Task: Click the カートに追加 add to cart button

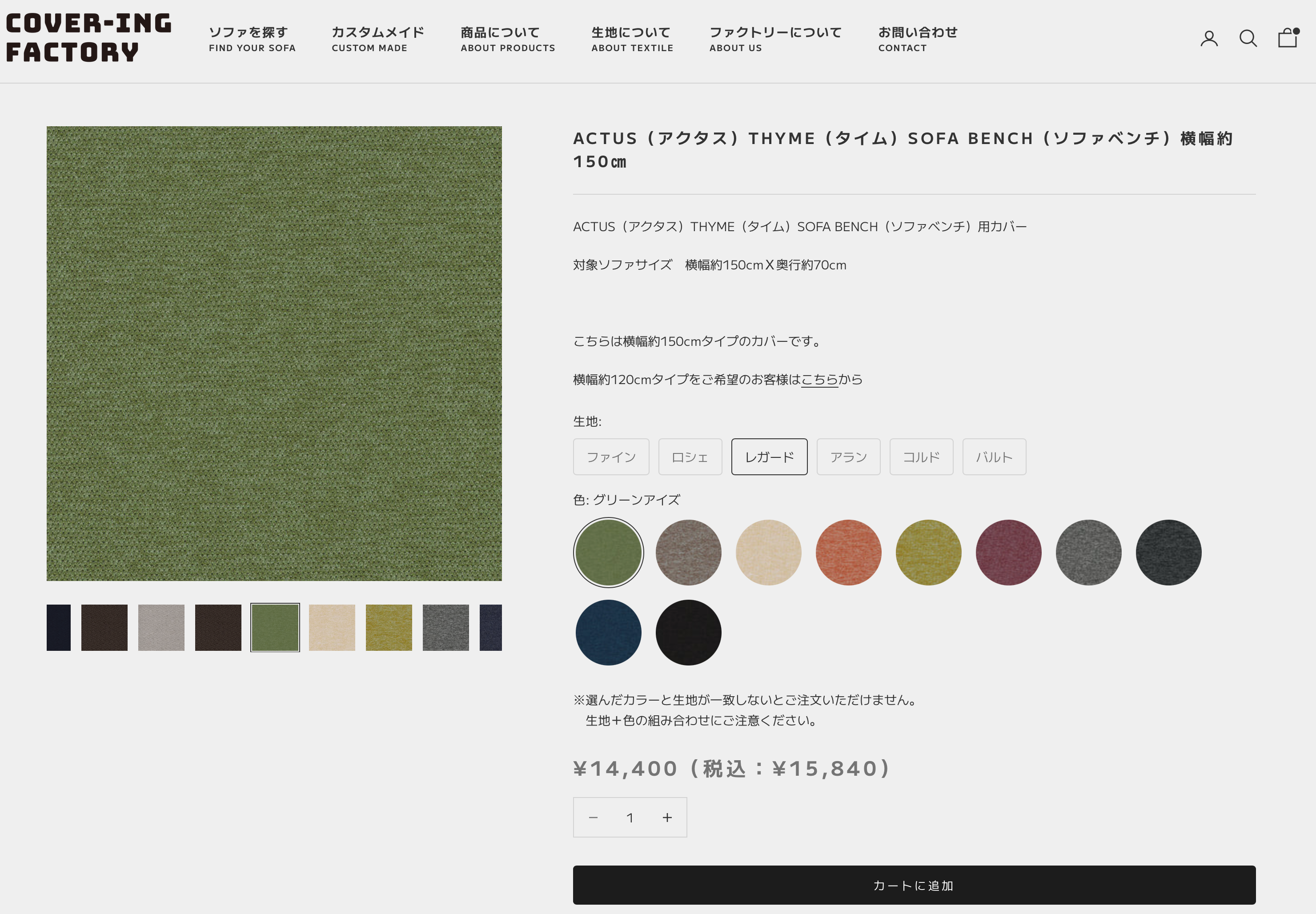Action: pyautogui.click(x=913, y=885)
